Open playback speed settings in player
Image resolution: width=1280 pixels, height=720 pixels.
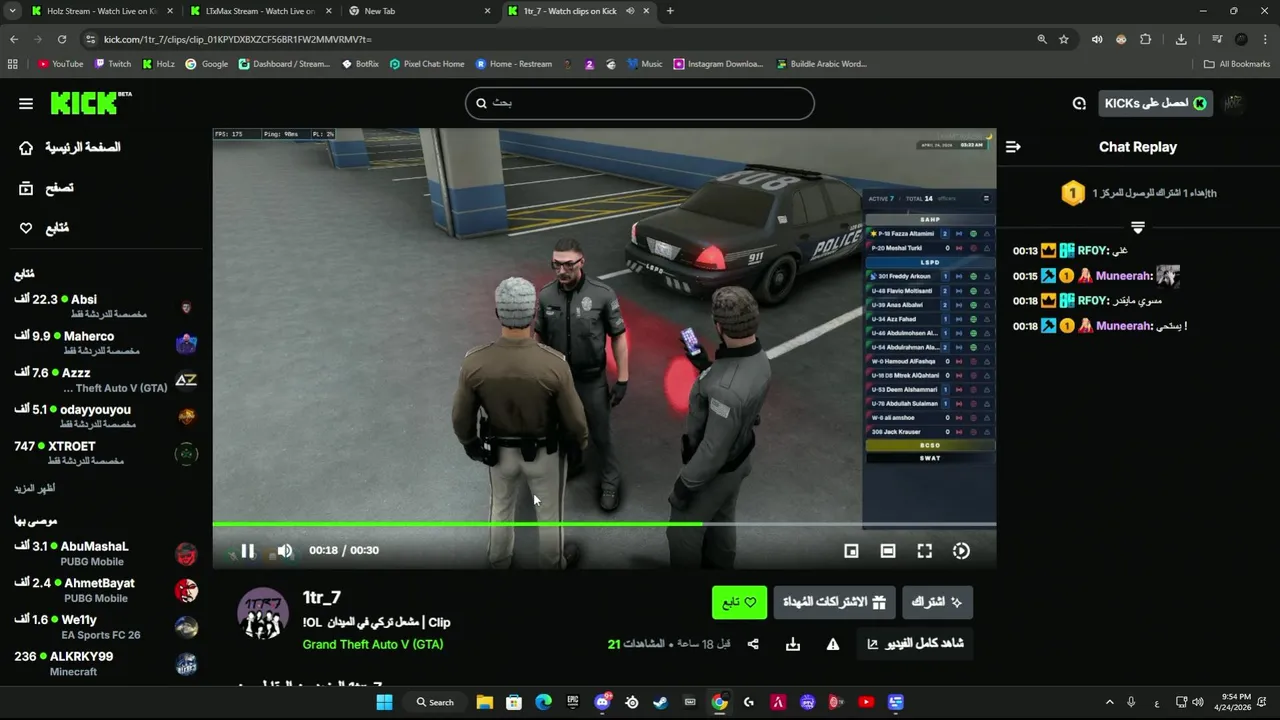pyautogui.click(x=961, y=551)
